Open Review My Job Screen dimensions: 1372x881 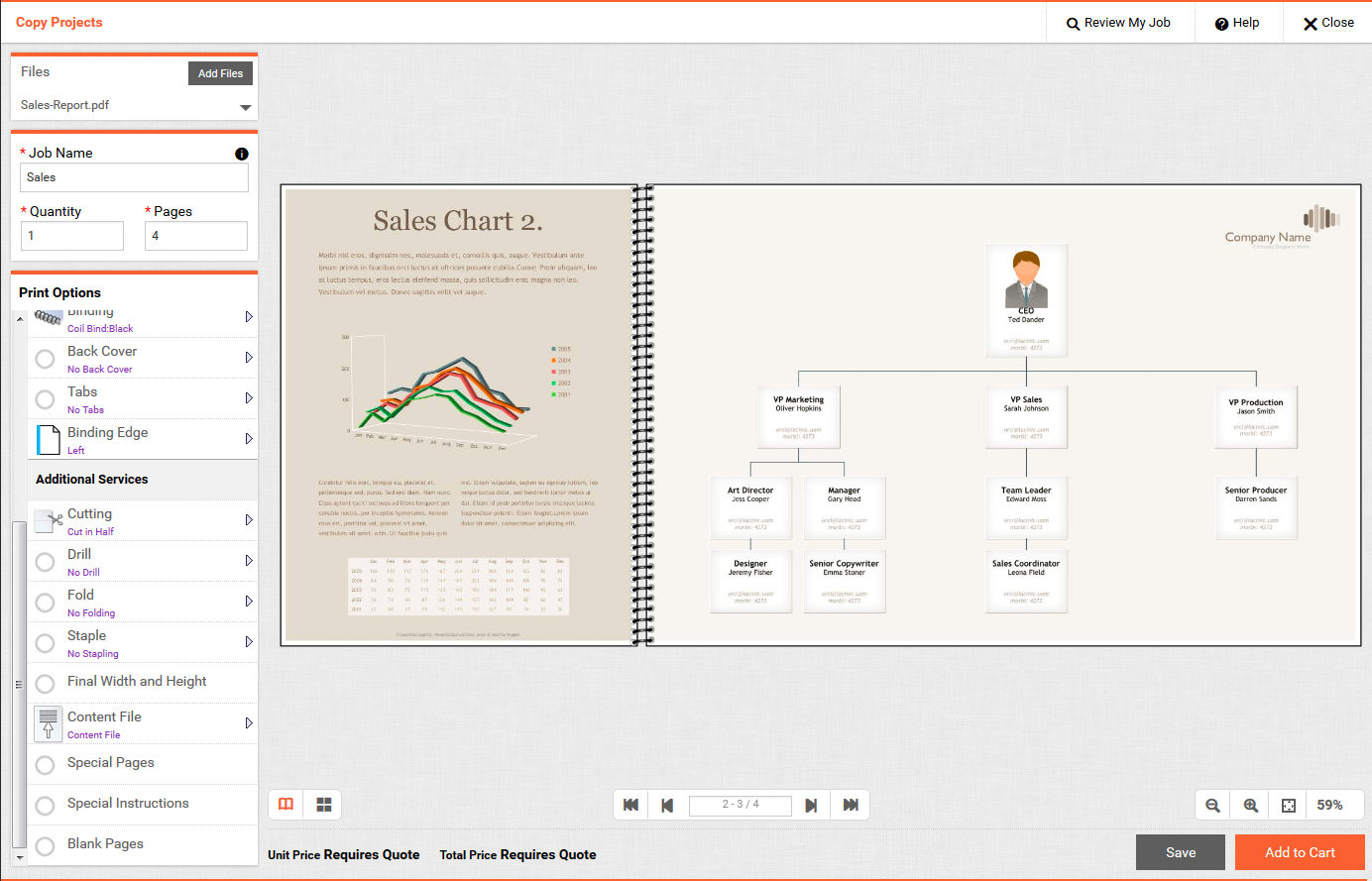(x=1117, y=23)
